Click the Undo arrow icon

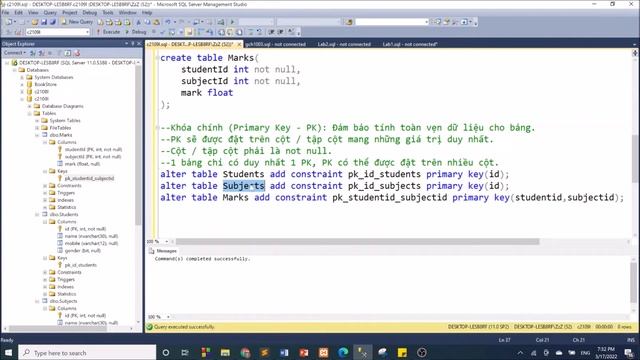tap(168, 22)
